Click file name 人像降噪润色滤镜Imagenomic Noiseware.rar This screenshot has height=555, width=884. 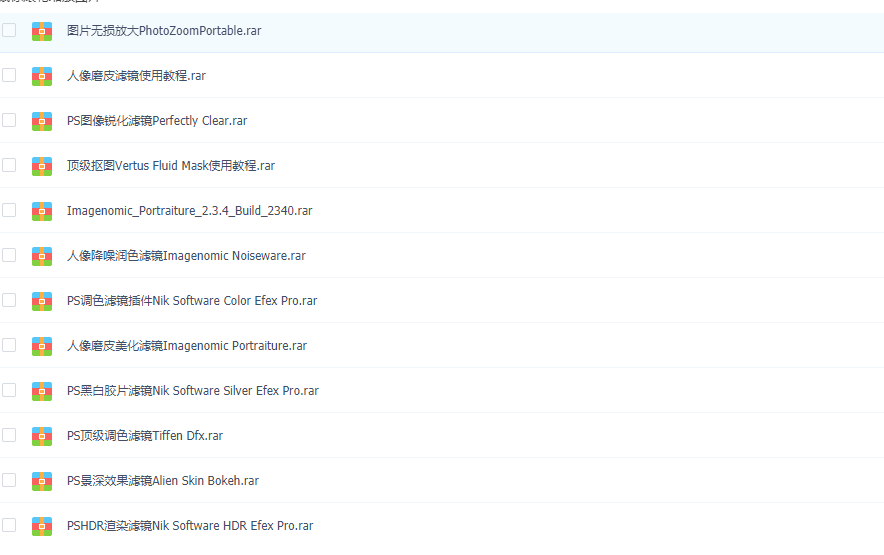pyautogui.click(x=187, y=256)
